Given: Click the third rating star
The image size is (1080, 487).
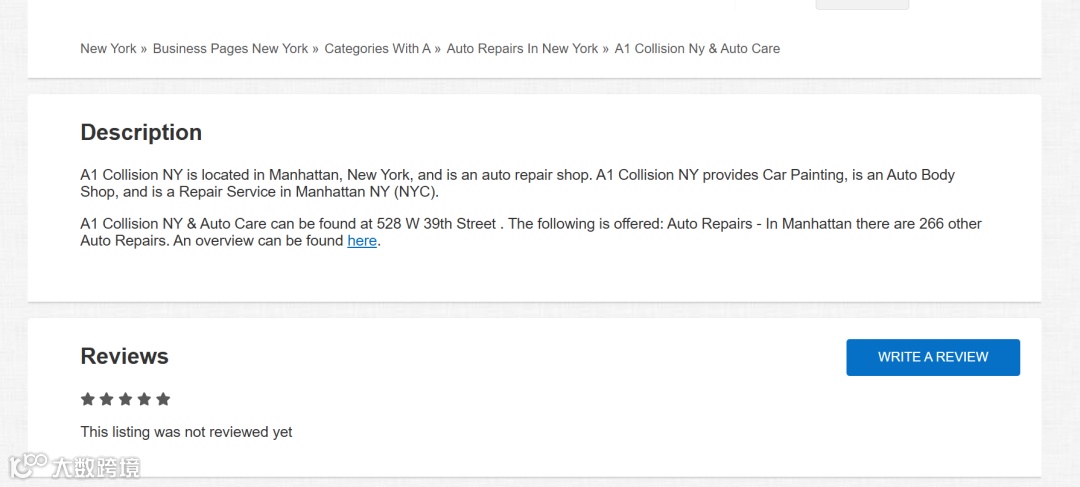Looking at the screenshot, I should (x=126, y=399).
